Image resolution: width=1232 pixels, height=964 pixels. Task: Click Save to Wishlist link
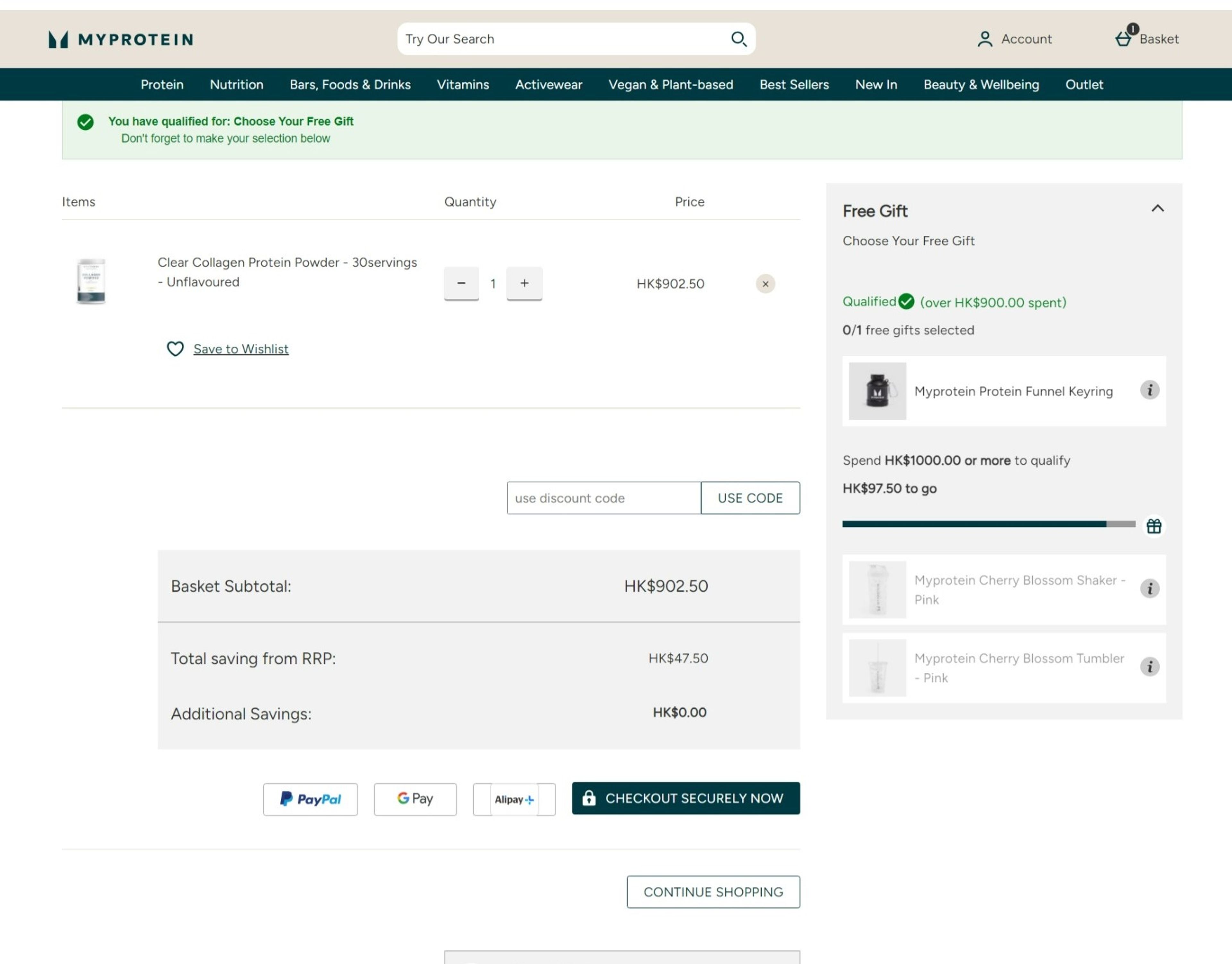coord(241,349)
